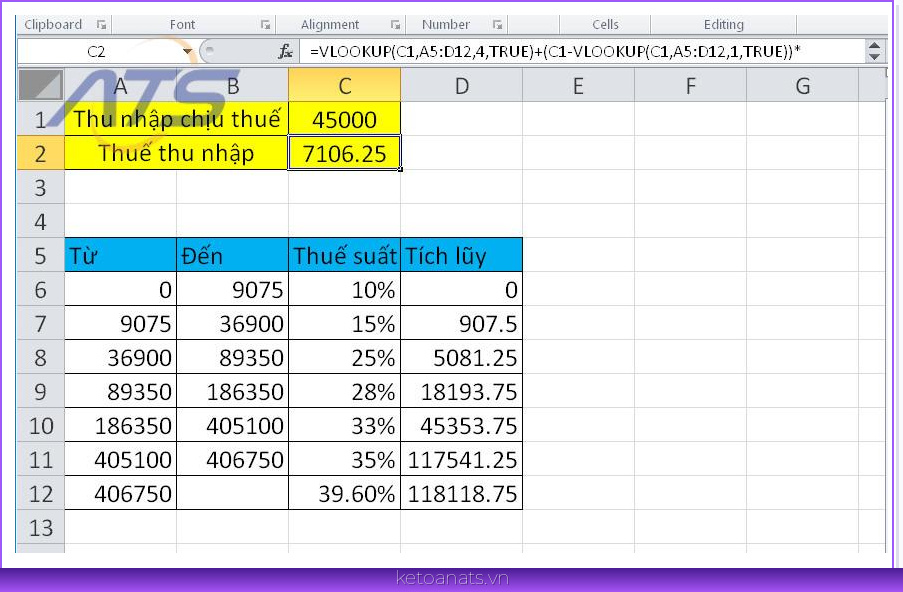Viewport: 903px width, 592px height.
Task: Open the Font dialog launcher
Action: click(x=265, y=25)
